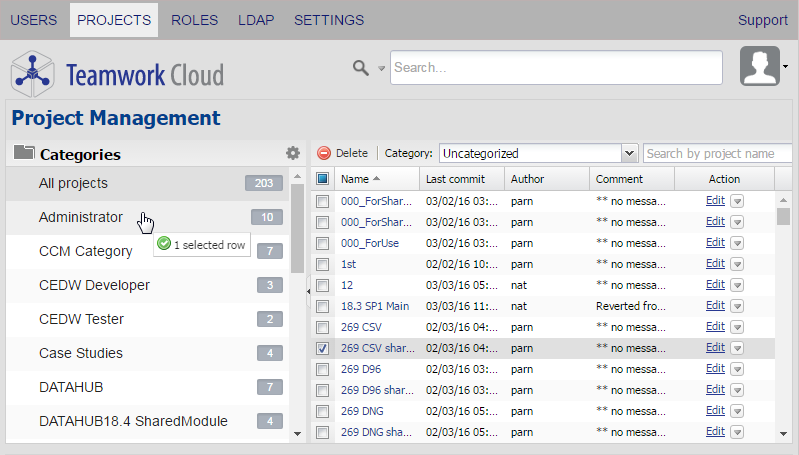Collapse the categories panel splitter arrow
The image size is (799, 455).
(308, 290)
